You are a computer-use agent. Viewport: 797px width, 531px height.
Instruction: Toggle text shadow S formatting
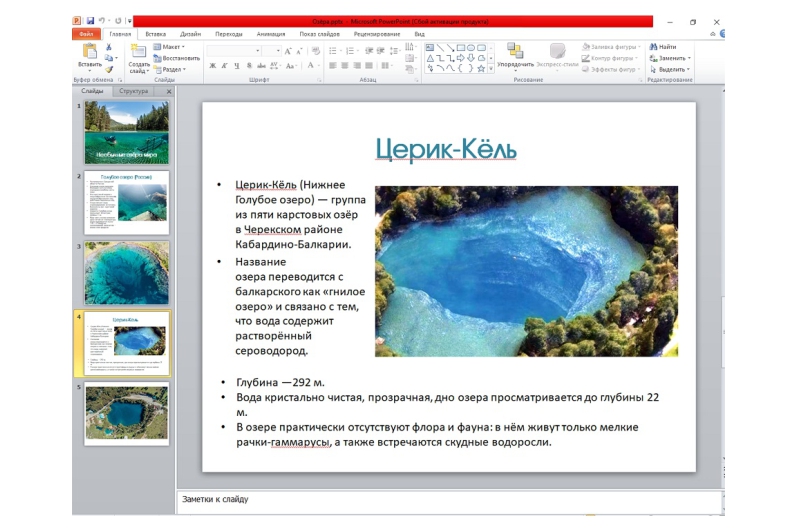pyautogui.click(x=249, y=66)
